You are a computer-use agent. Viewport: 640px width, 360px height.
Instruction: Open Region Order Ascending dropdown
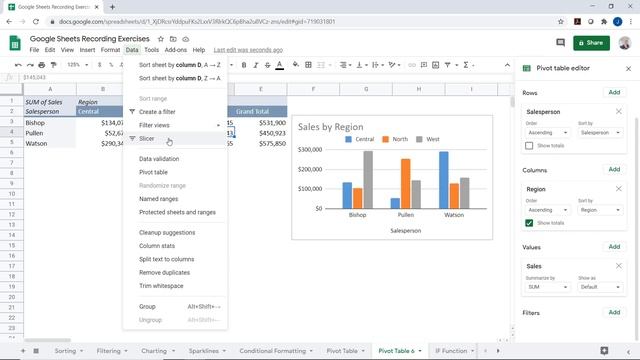pyautogui.click(x=547, y=210)
